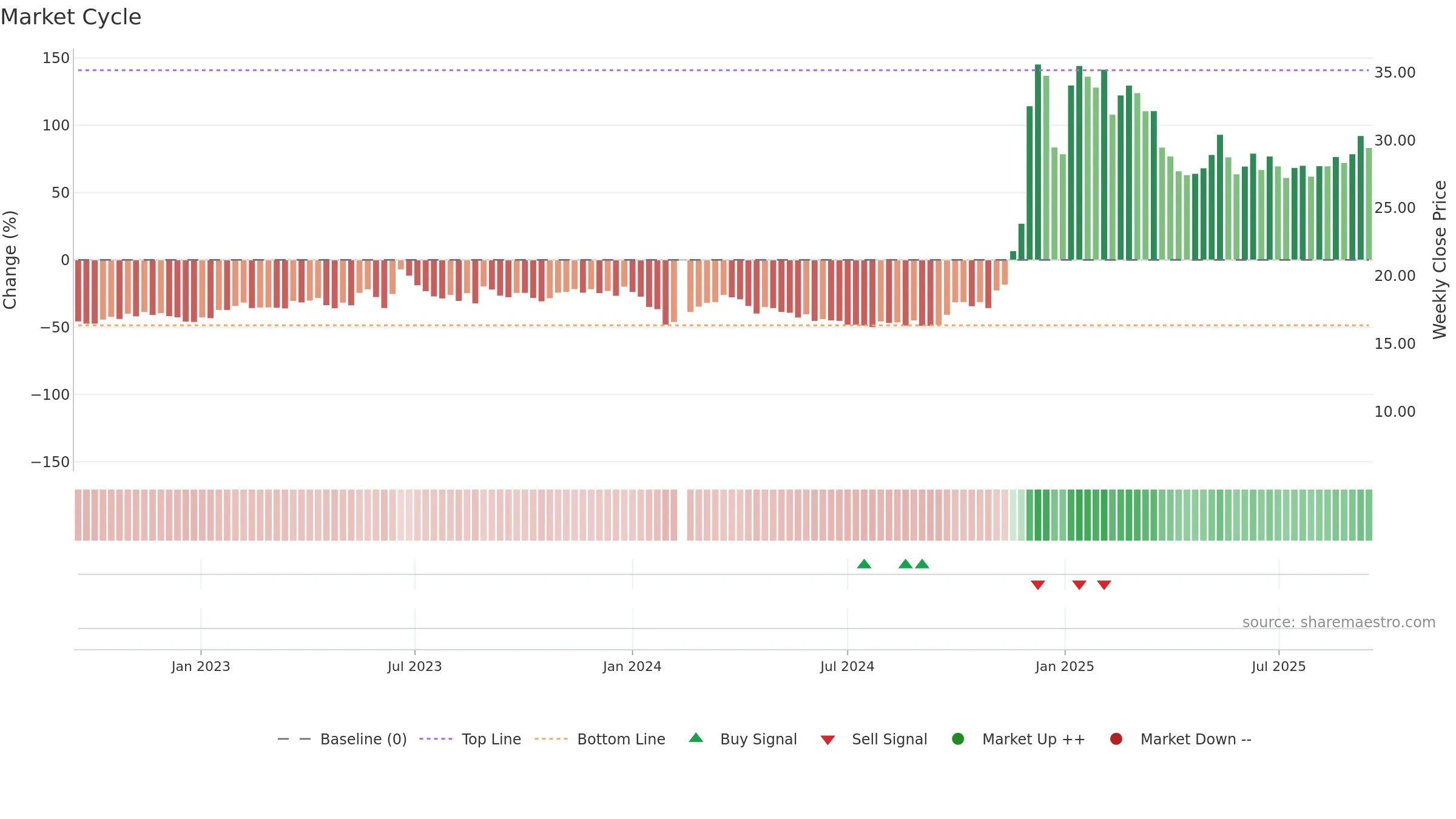1456x819 pixels.
Task: Click the green Market Up legend dot
Action: click(958, 739)
